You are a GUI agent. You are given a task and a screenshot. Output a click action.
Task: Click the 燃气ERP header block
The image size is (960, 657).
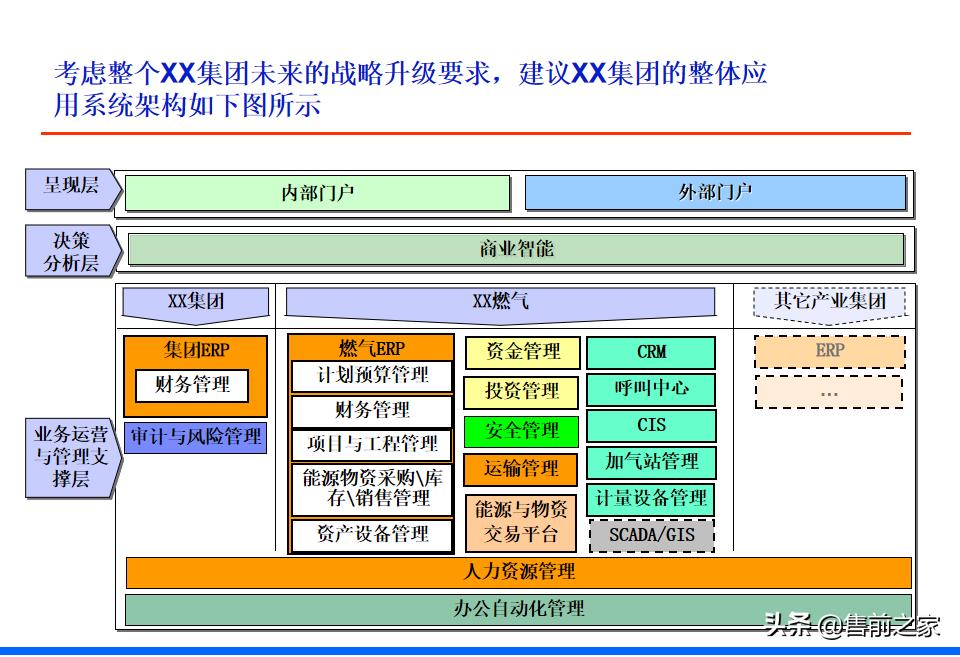tap(371, 346)
